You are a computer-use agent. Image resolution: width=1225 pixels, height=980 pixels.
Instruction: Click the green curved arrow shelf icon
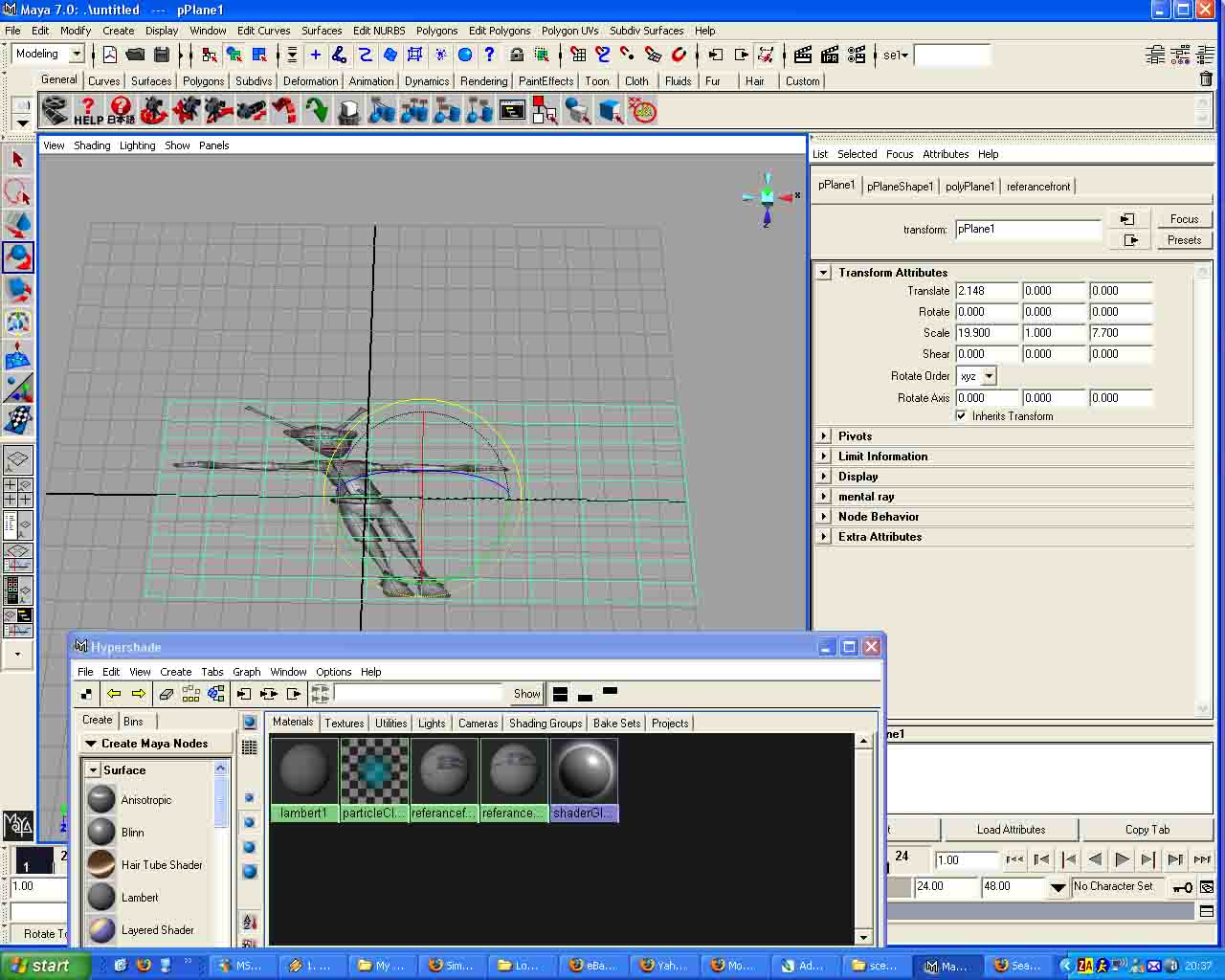tap(316, 112)
